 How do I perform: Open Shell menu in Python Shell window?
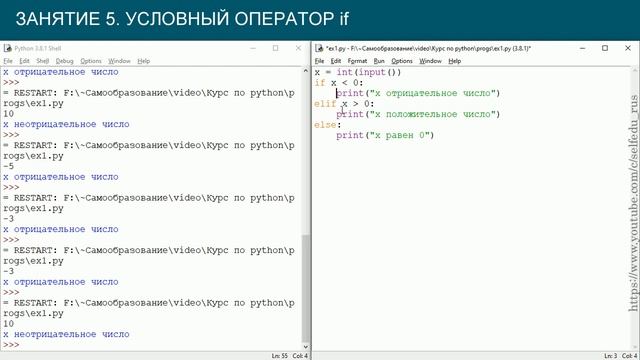pyautogui.click(x=42, y=61)
